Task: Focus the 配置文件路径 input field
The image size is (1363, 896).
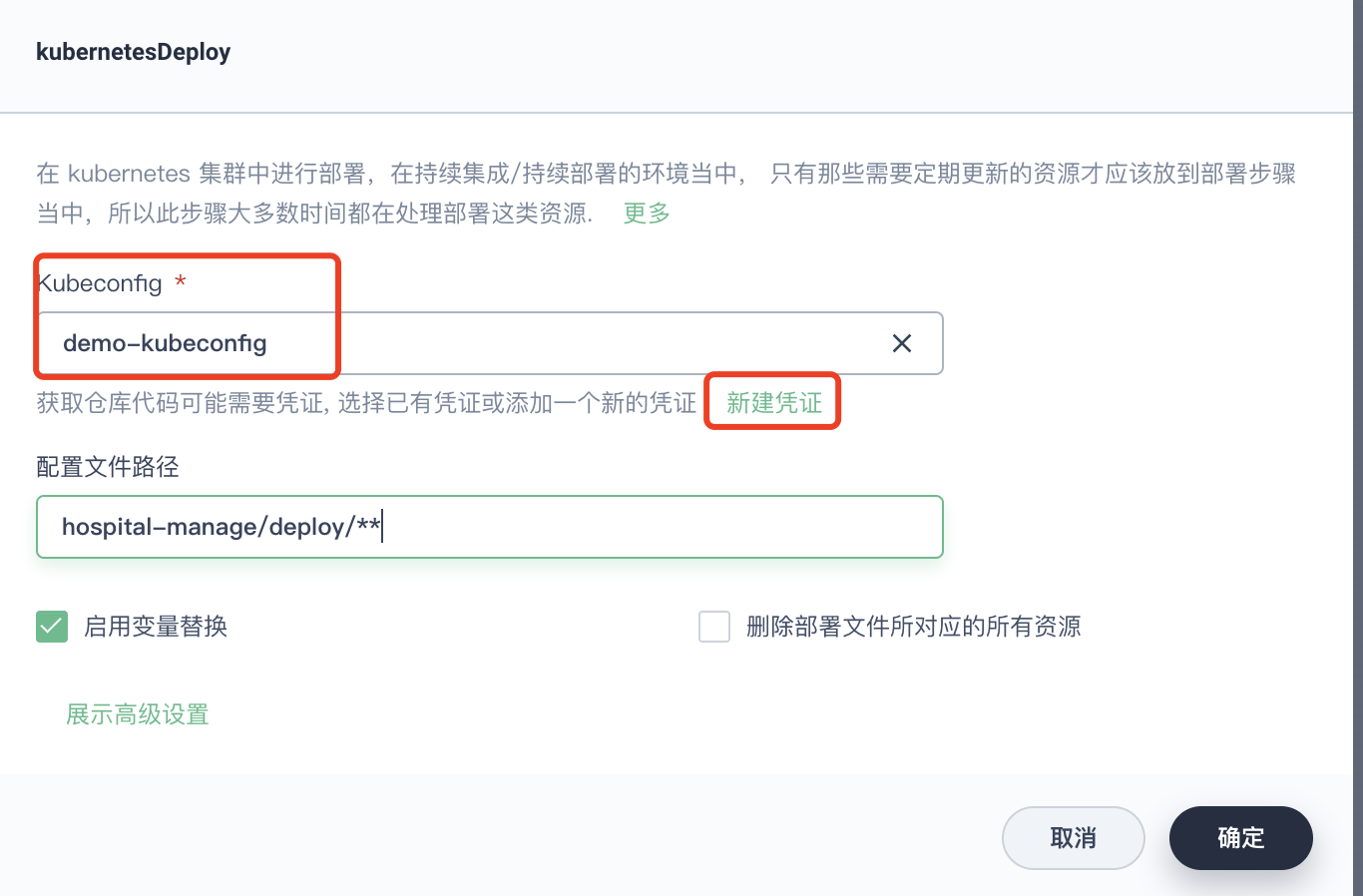Action: tap(490, 527)
